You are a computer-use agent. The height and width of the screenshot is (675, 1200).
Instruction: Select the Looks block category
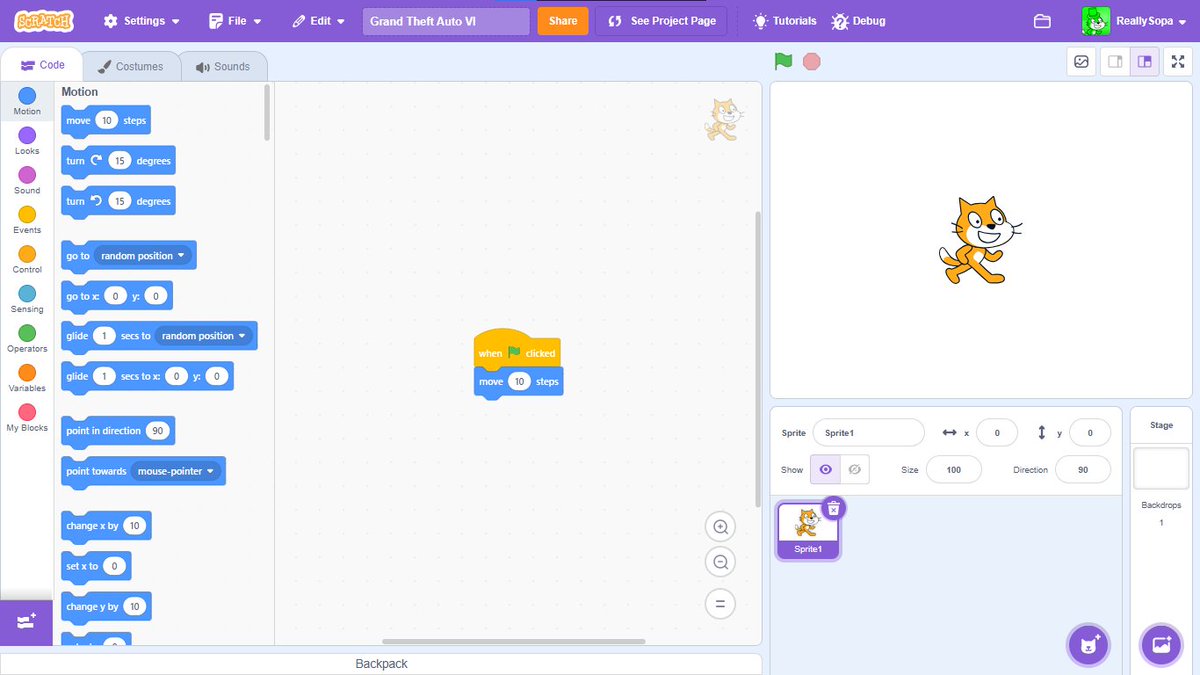[27, 141]
